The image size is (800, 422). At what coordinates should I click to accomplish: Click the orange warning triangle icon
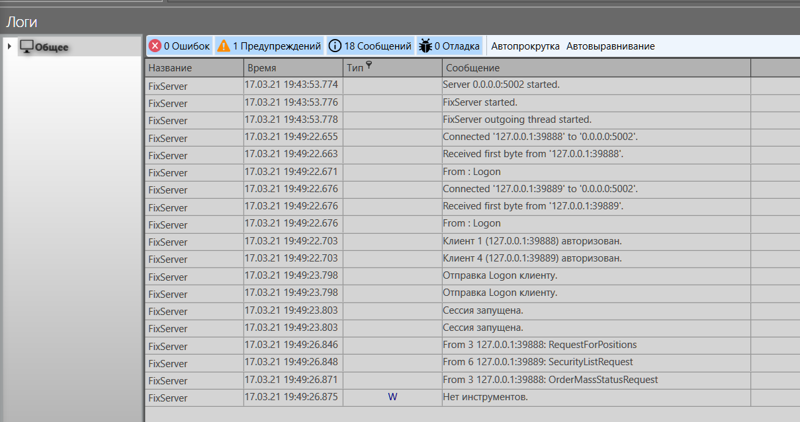[x=223, y=46]
